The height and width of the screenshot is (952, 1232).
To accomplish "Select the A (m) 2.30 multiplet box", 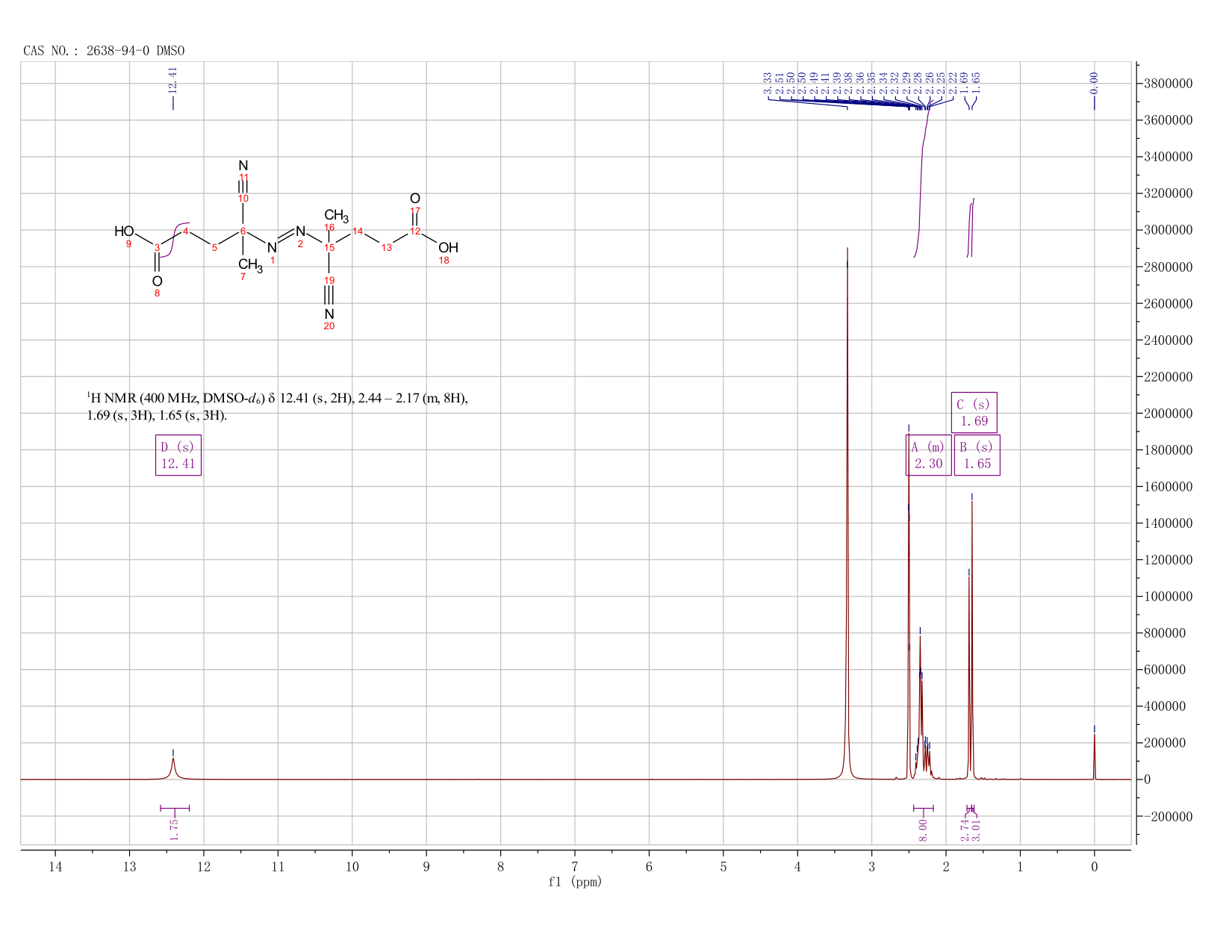I will [x=928, y=455].
